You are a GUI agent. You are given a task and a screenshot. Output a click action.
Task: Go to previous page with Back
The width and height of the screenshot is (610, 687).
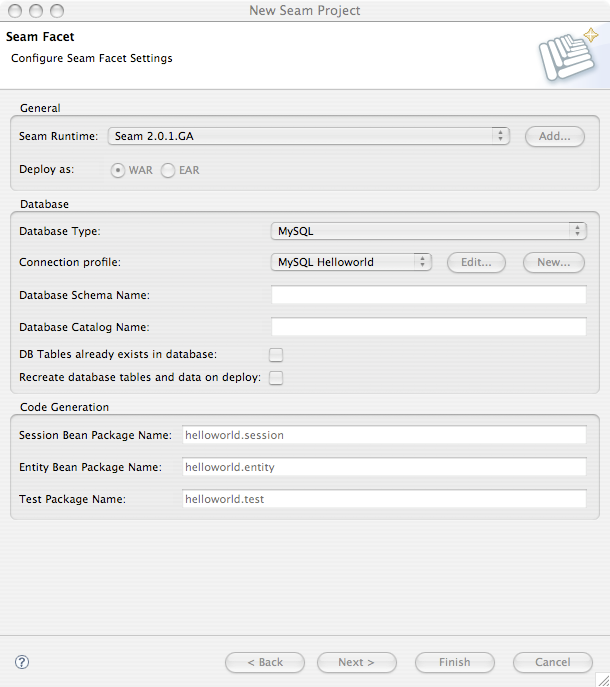click(264, 662)
